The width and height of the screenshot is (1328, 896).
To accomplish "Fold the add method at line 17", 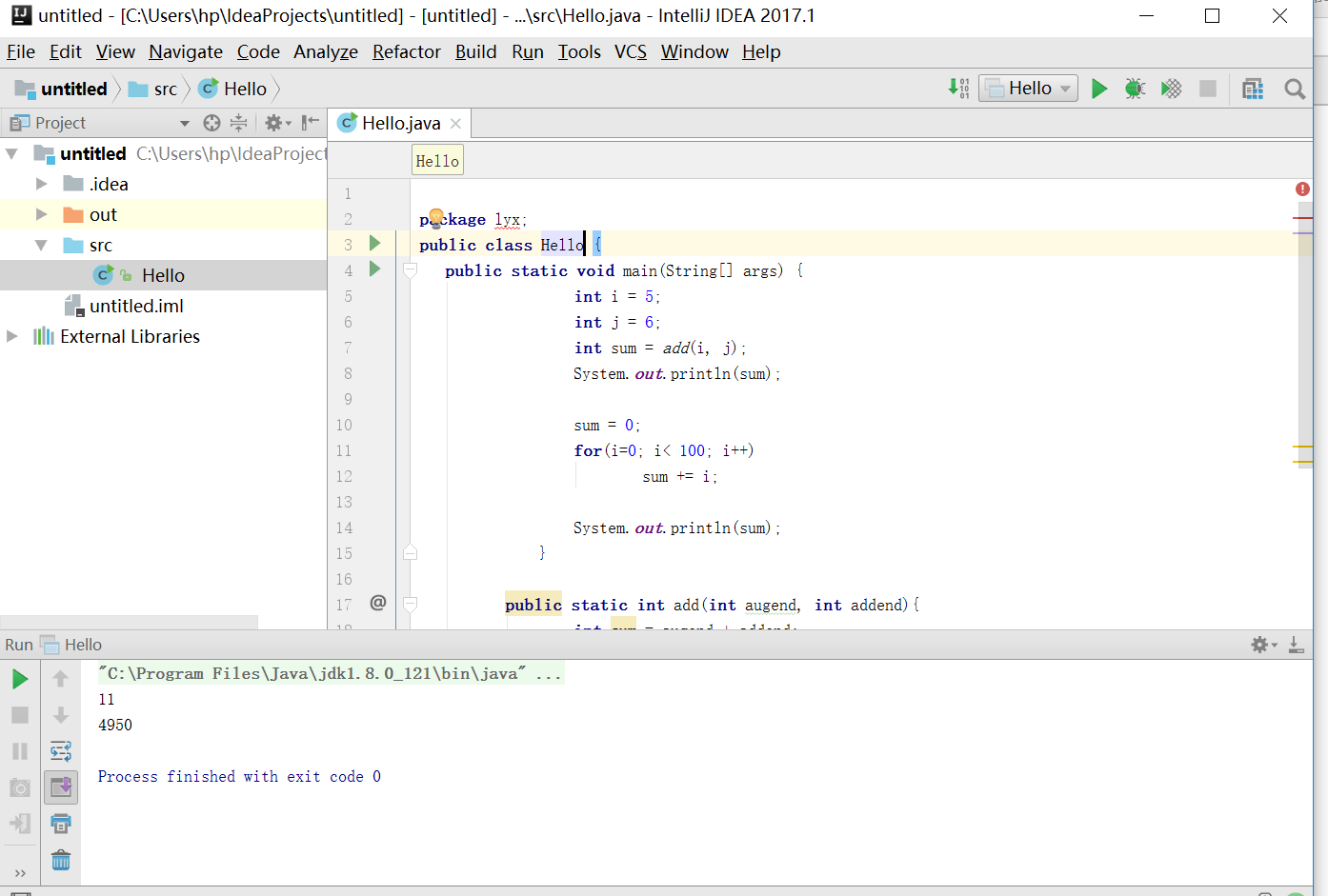I will (411, 604).
